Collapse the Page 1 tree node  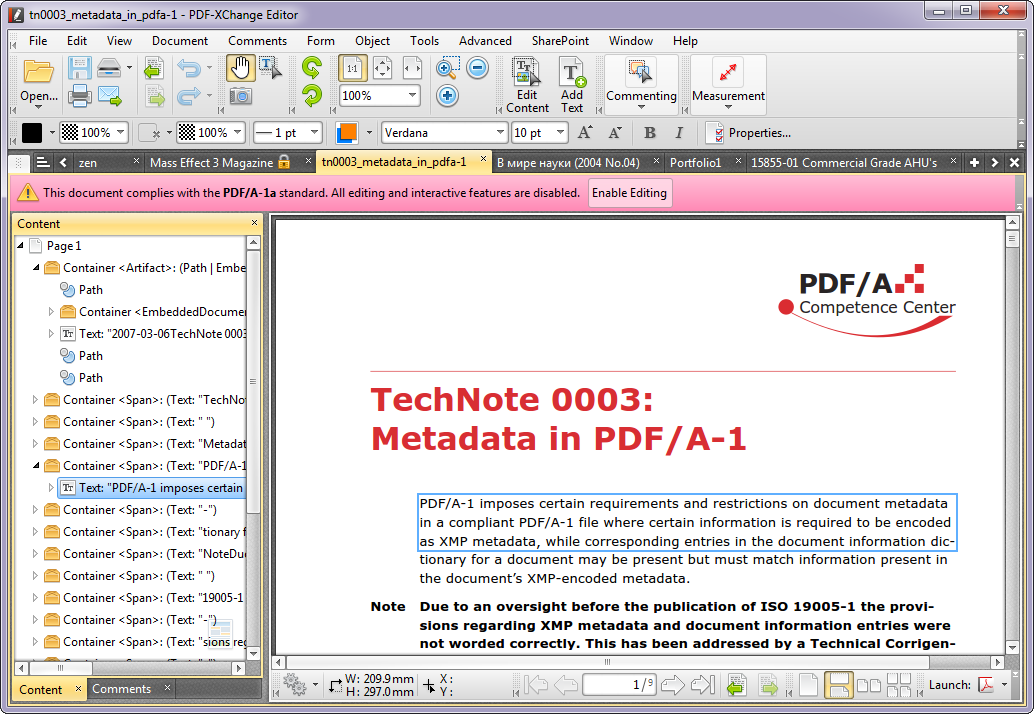tap(21, 246)
